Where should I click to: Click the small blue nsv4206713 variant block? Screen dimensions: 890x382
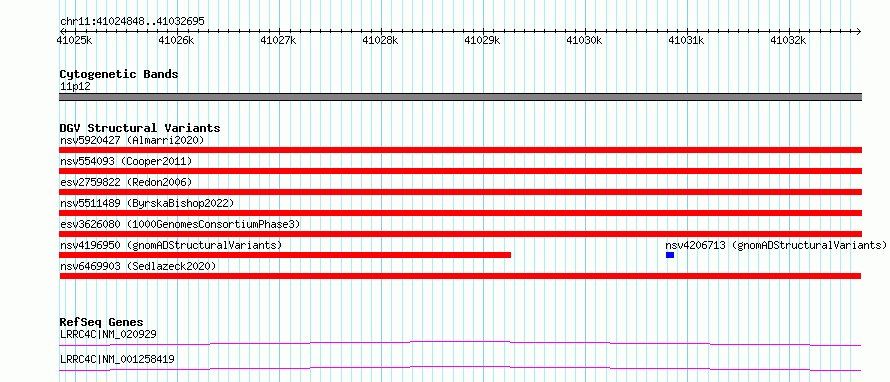point(670,255)
